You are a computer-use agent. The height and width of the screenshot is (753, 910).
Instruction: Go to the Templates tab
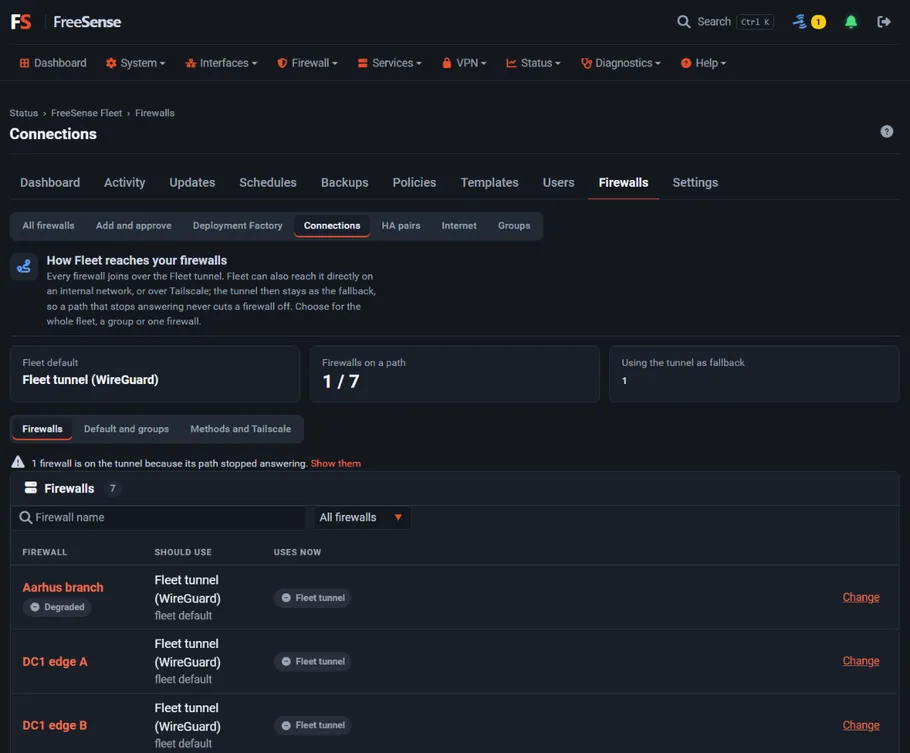pos(489,182)
